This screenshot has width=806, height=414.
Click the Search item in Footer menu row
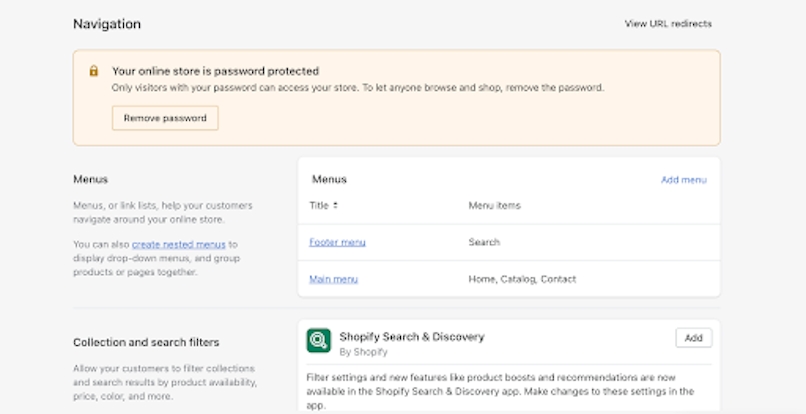[x=484, y=242]
